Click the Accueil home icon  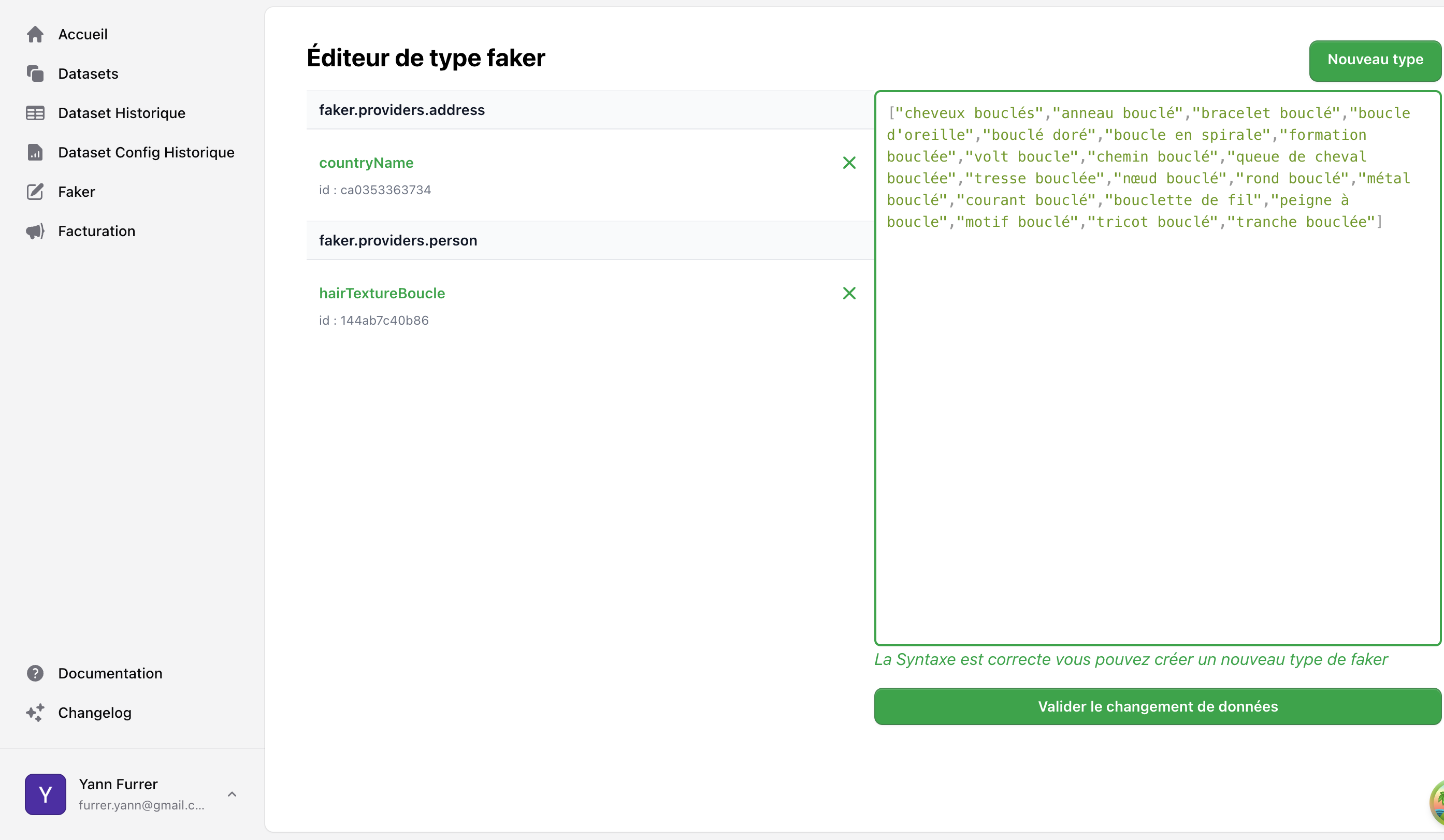click(35, 34)
